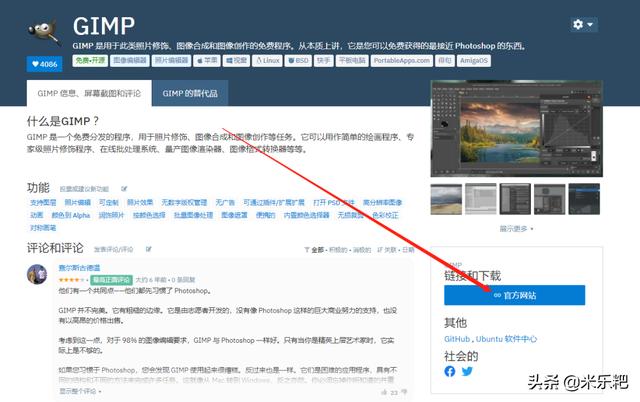The image size is (640, 402).
Task: Click the Windows platform tag
Action: click(x=236, y=60)
